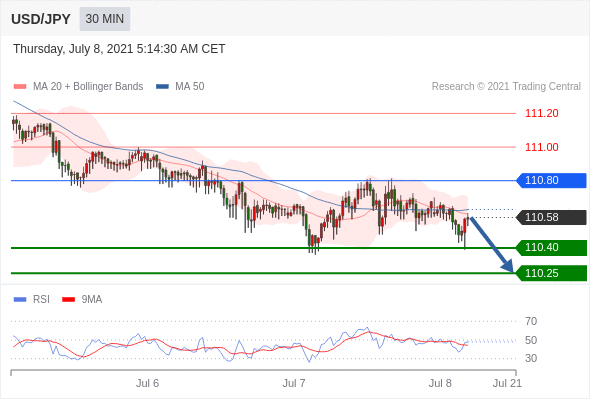Viewport: 590px width, 400px height.
Task: Select the RSI 50 axis value
Action: tap(531, 340)
